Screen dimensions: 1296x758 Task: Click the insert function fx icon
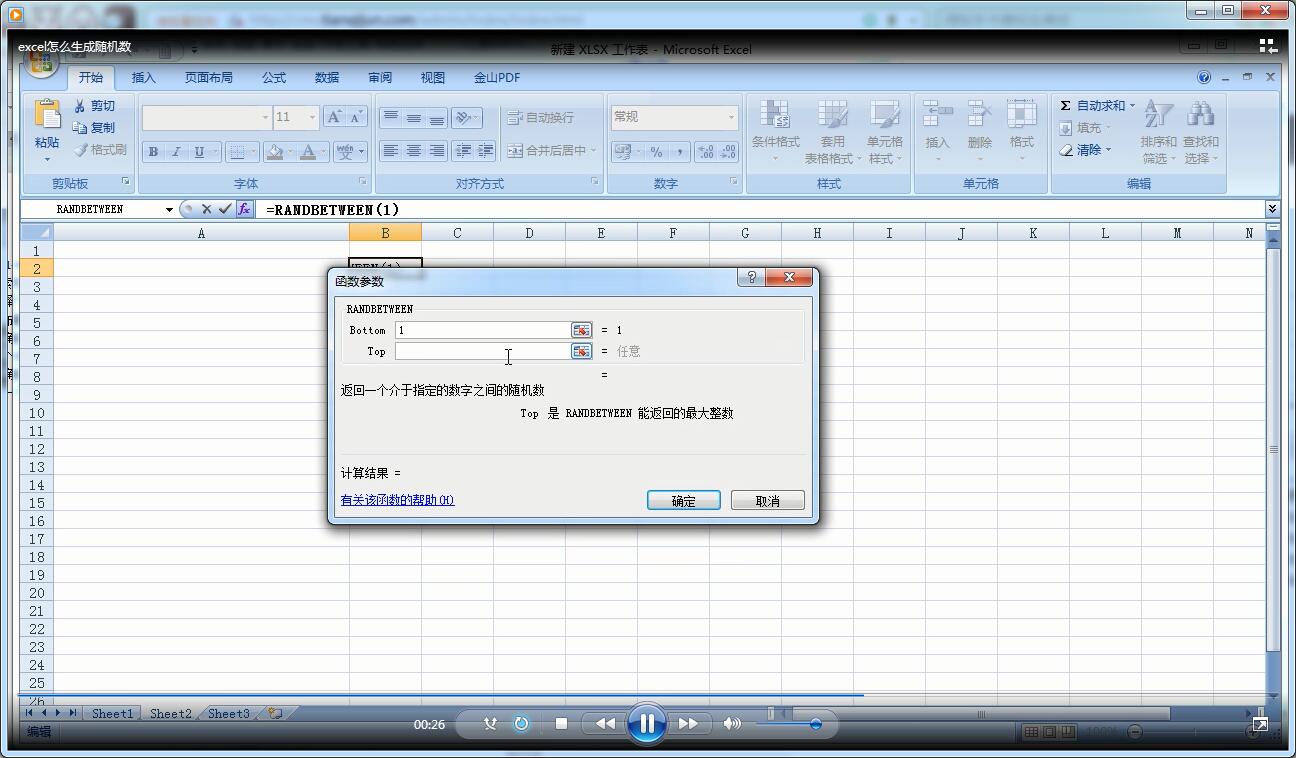tap(243, 209)
